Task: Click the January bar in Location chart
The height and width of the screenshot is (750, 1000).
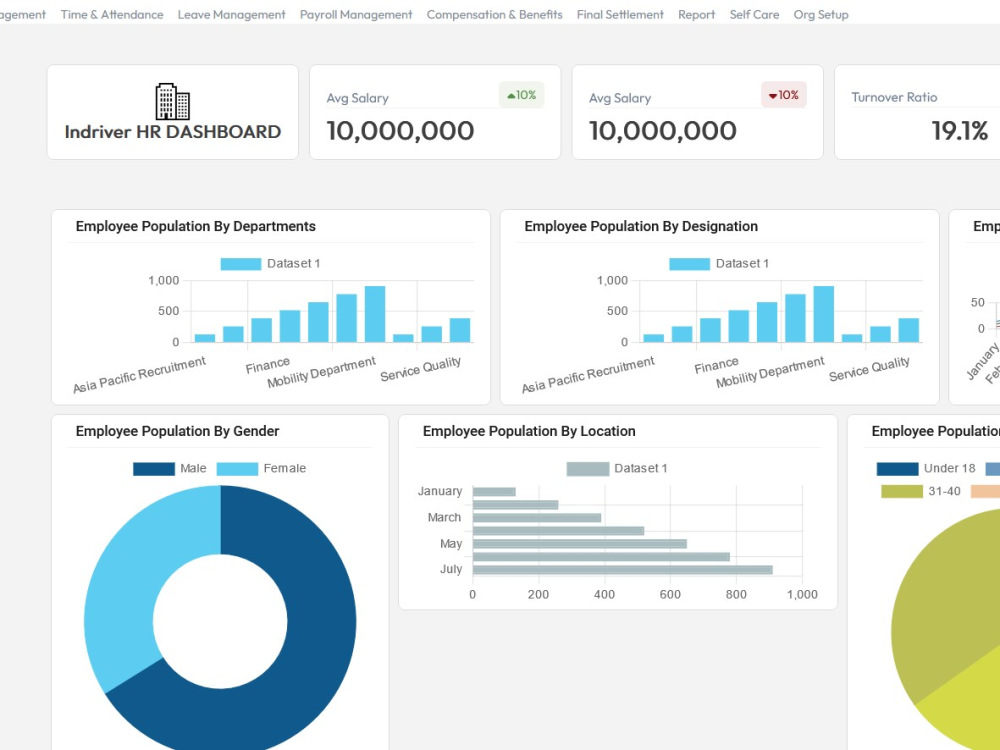Action: coord(494,492)
